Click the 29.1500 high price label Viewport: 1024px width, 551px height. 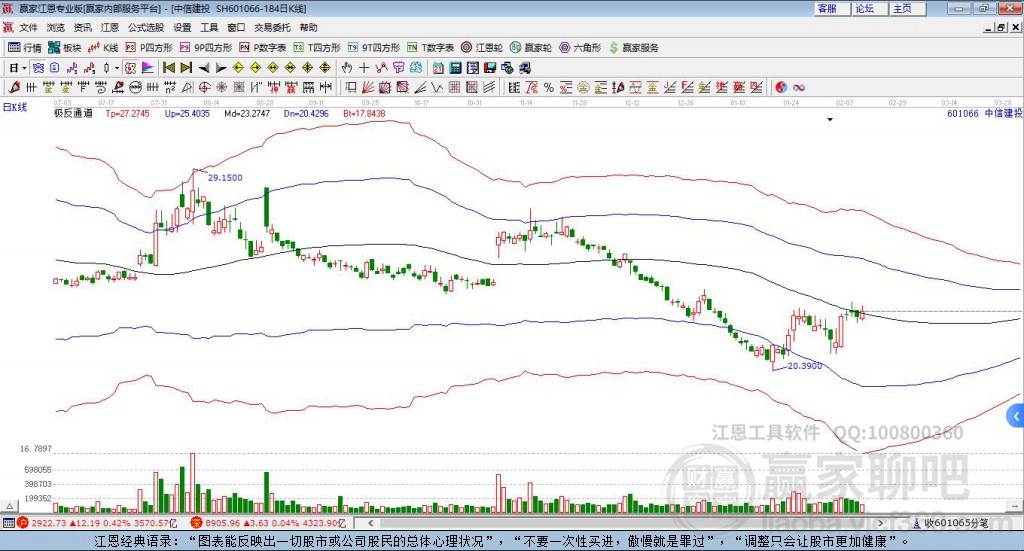point(225,178)
